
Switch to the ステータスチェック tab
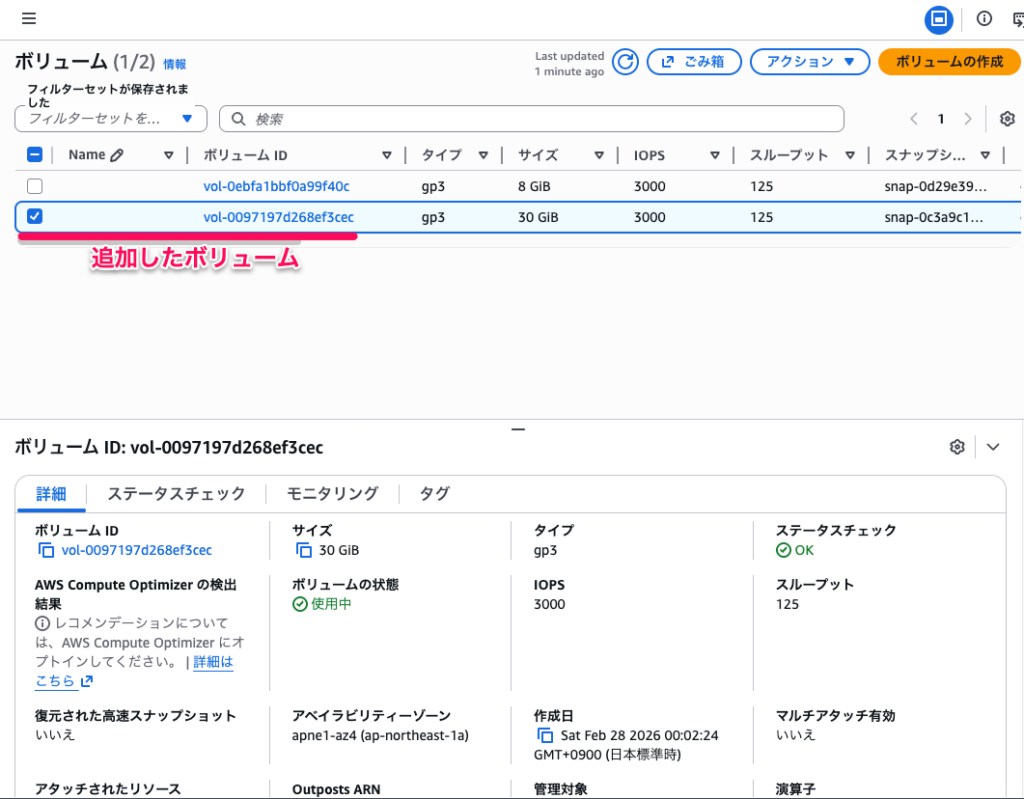[x=176, y=493]
